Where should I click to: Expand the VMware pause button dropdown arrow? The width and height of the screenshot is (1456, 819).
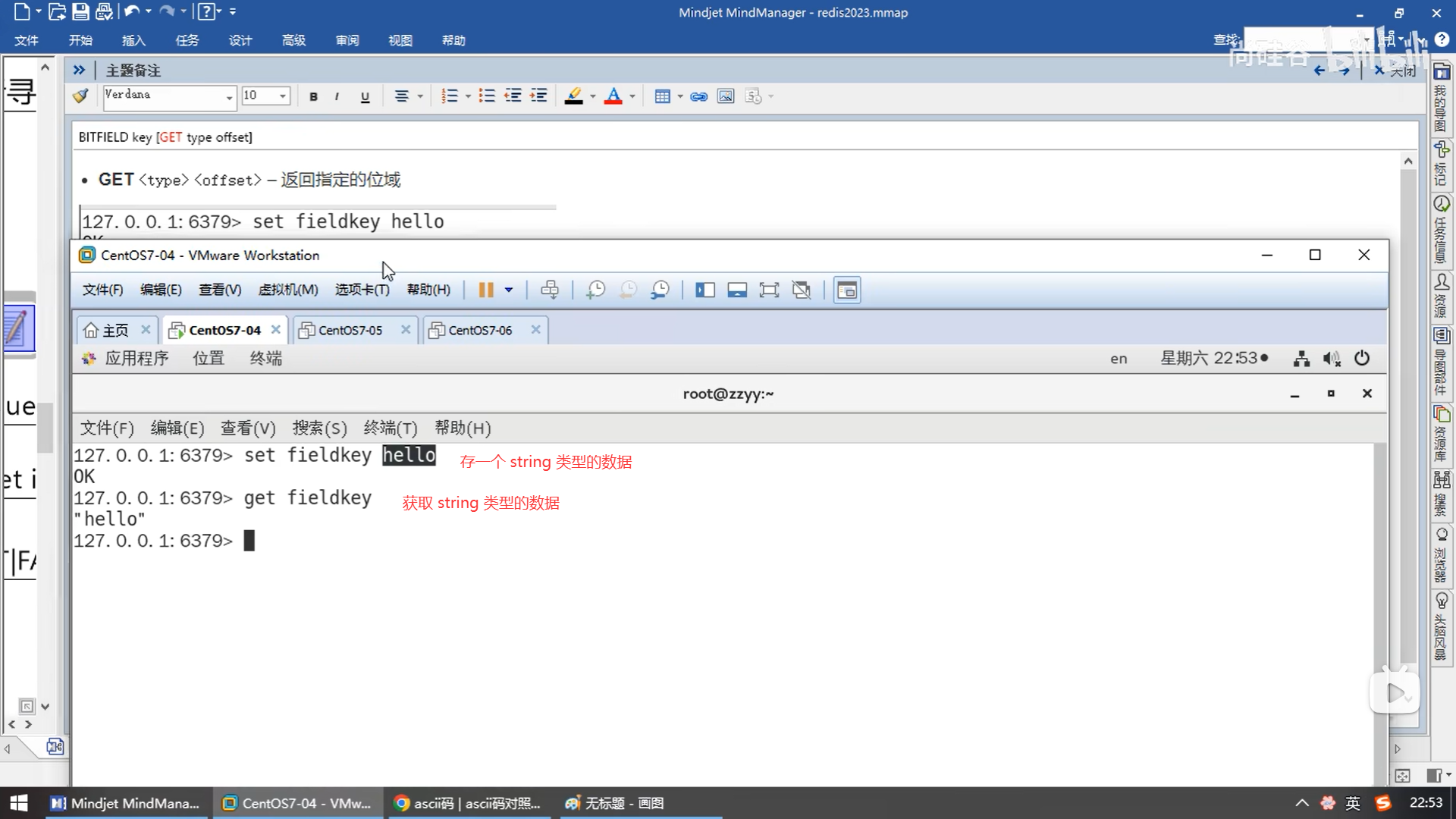pyautogui.click(x=509, y=290)
